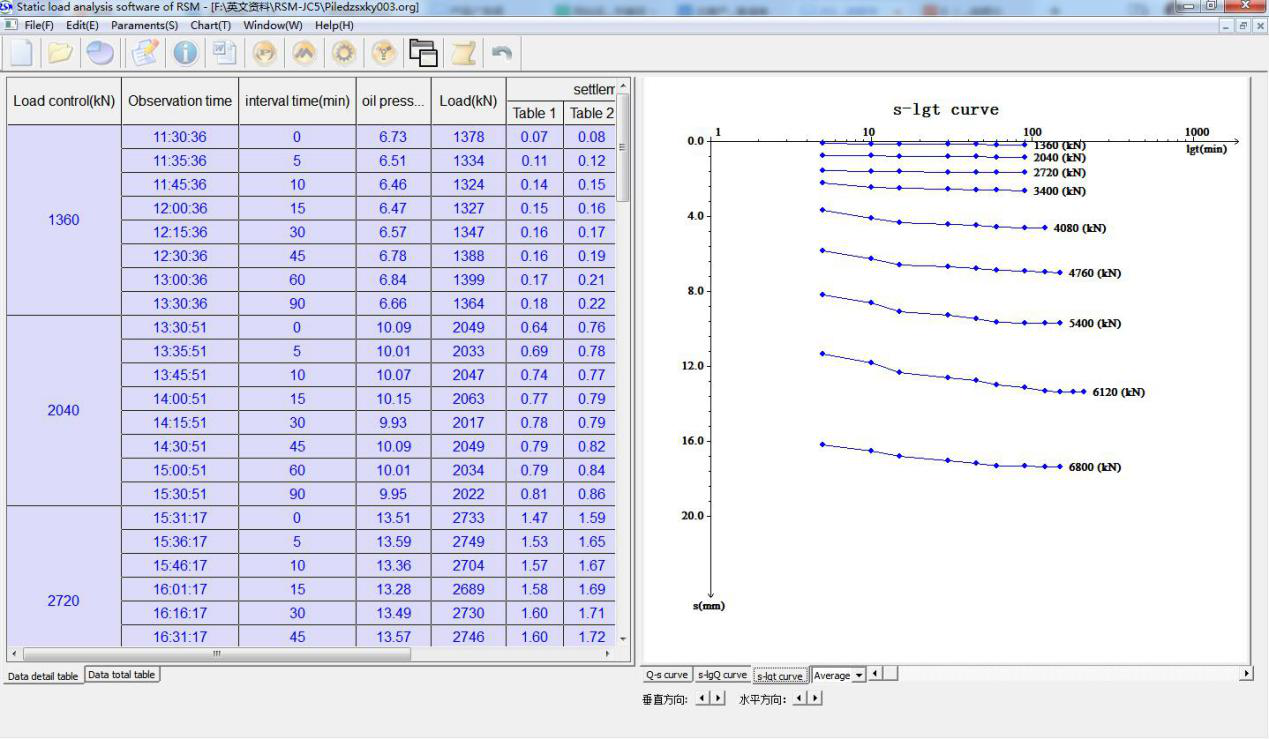Click the orange Y-shaped fork toolbar icon
This screenshot has height=739, width=1269.
coord(384,53)
